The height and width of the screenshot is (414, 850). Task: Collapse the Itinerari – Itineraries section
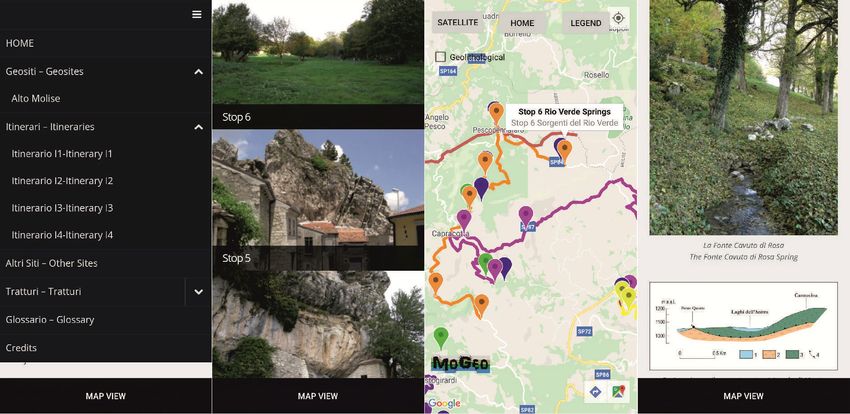point(198,127)
